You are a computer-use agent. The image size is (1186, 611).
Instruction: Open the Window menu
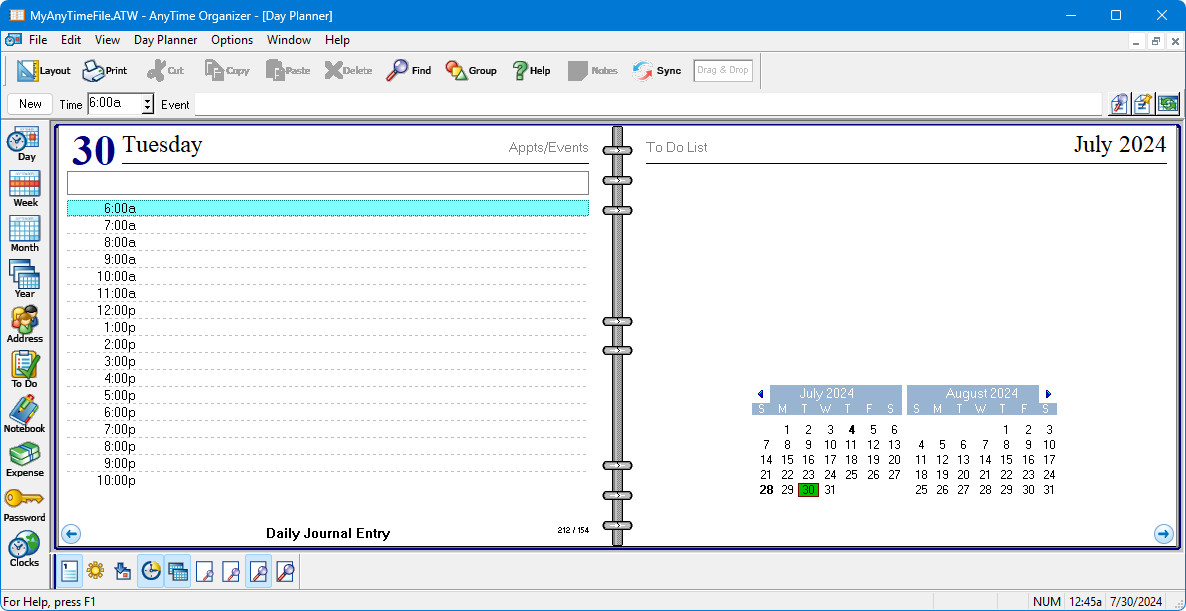(289, 40)
